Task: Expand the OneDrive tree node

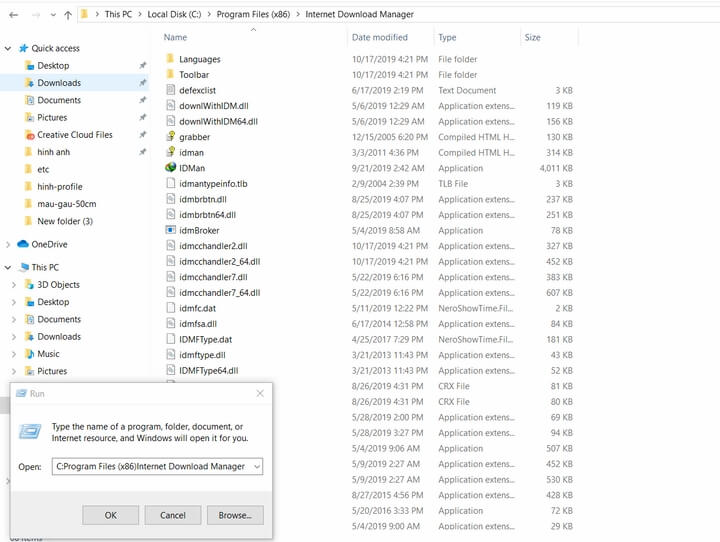Action: point(8,244)
